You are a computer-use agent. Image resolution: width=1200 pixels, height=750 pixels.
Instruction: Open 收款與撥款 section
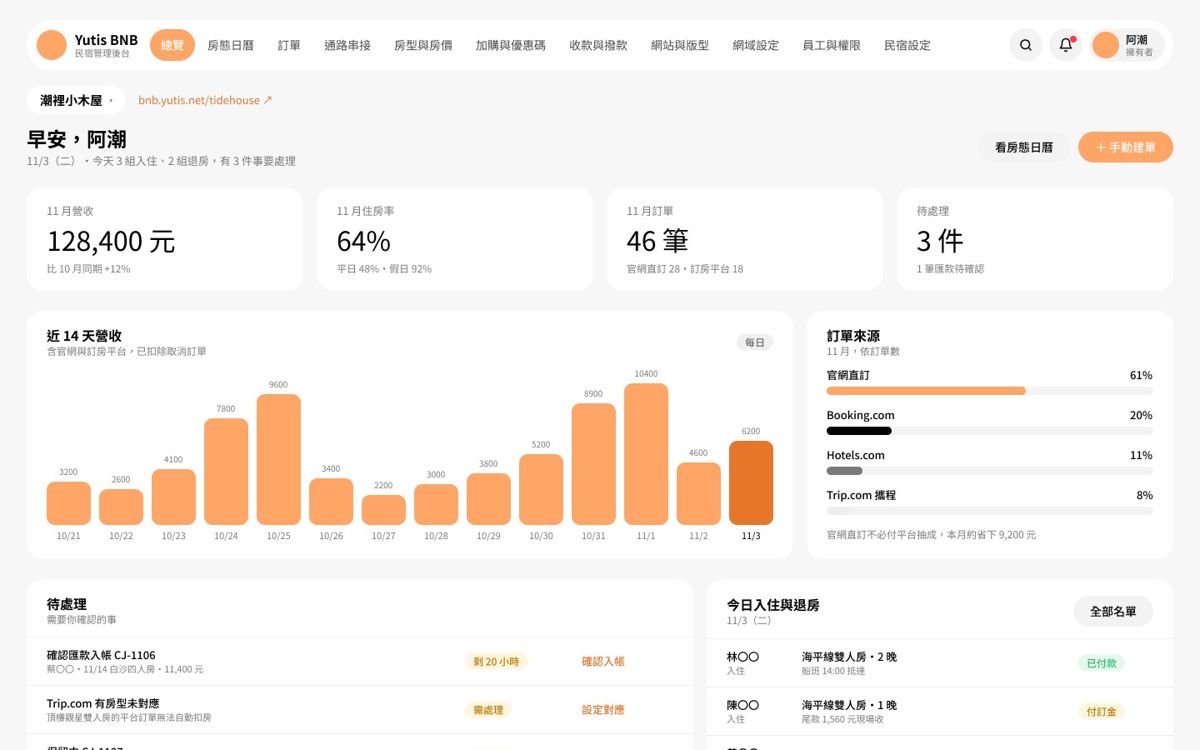click(598, 45)
